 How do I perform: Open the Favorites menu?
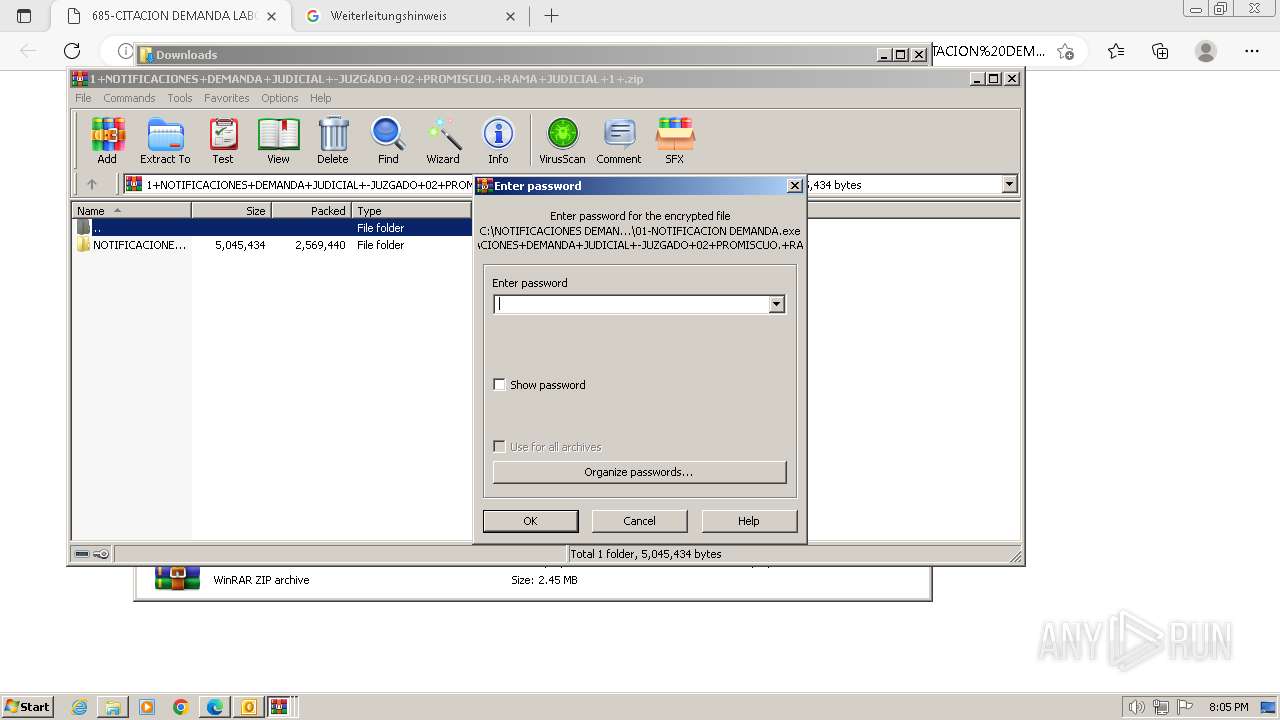click(227, 98)
